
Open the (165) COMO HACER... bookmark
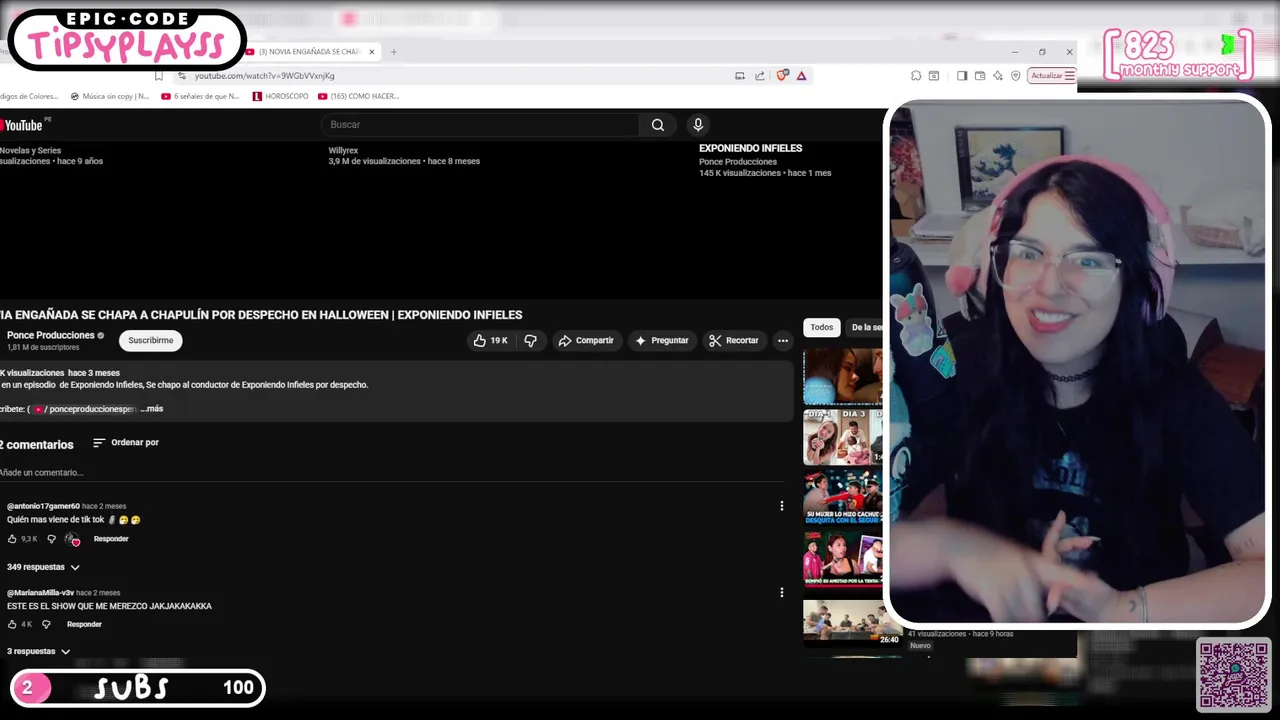(358, 97)
